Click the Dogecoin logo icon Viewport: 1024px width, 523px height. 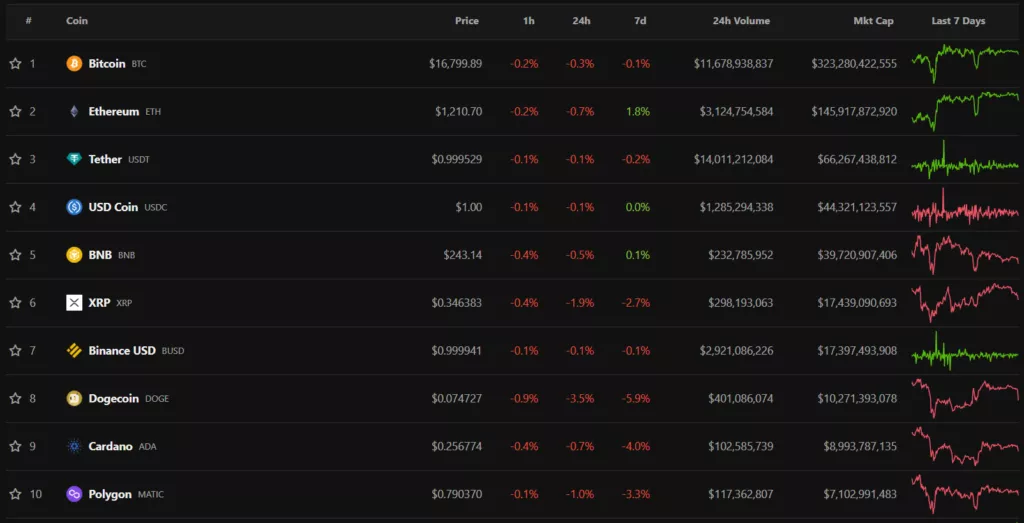coord(74,398)
